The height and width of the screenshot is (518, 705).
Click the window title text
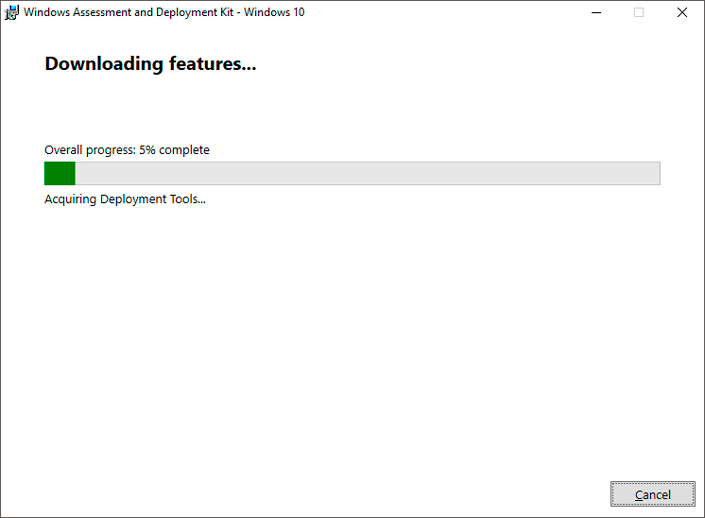[164, 12]
